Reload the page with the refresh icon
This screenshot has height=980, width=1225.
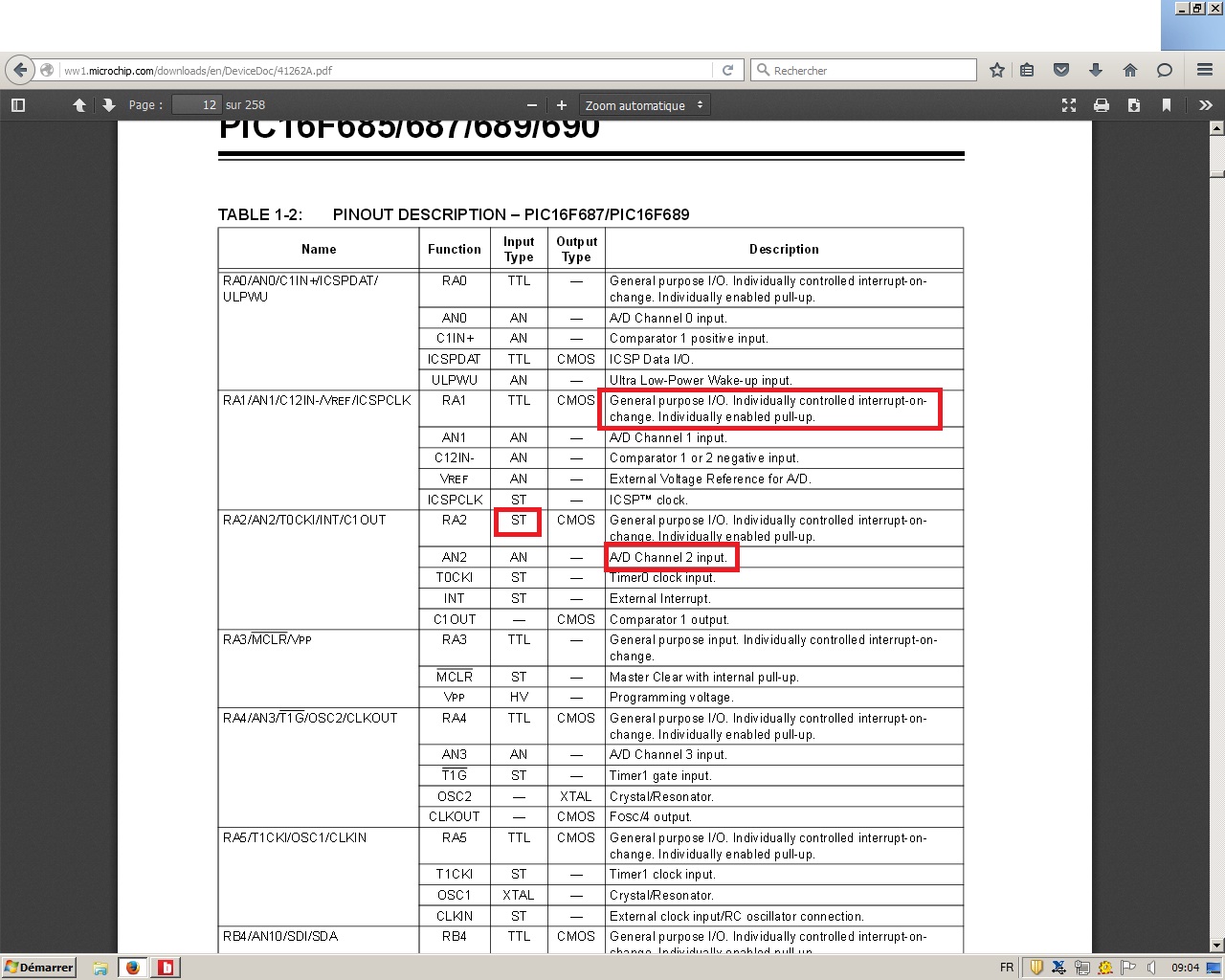tap(727, 70)
